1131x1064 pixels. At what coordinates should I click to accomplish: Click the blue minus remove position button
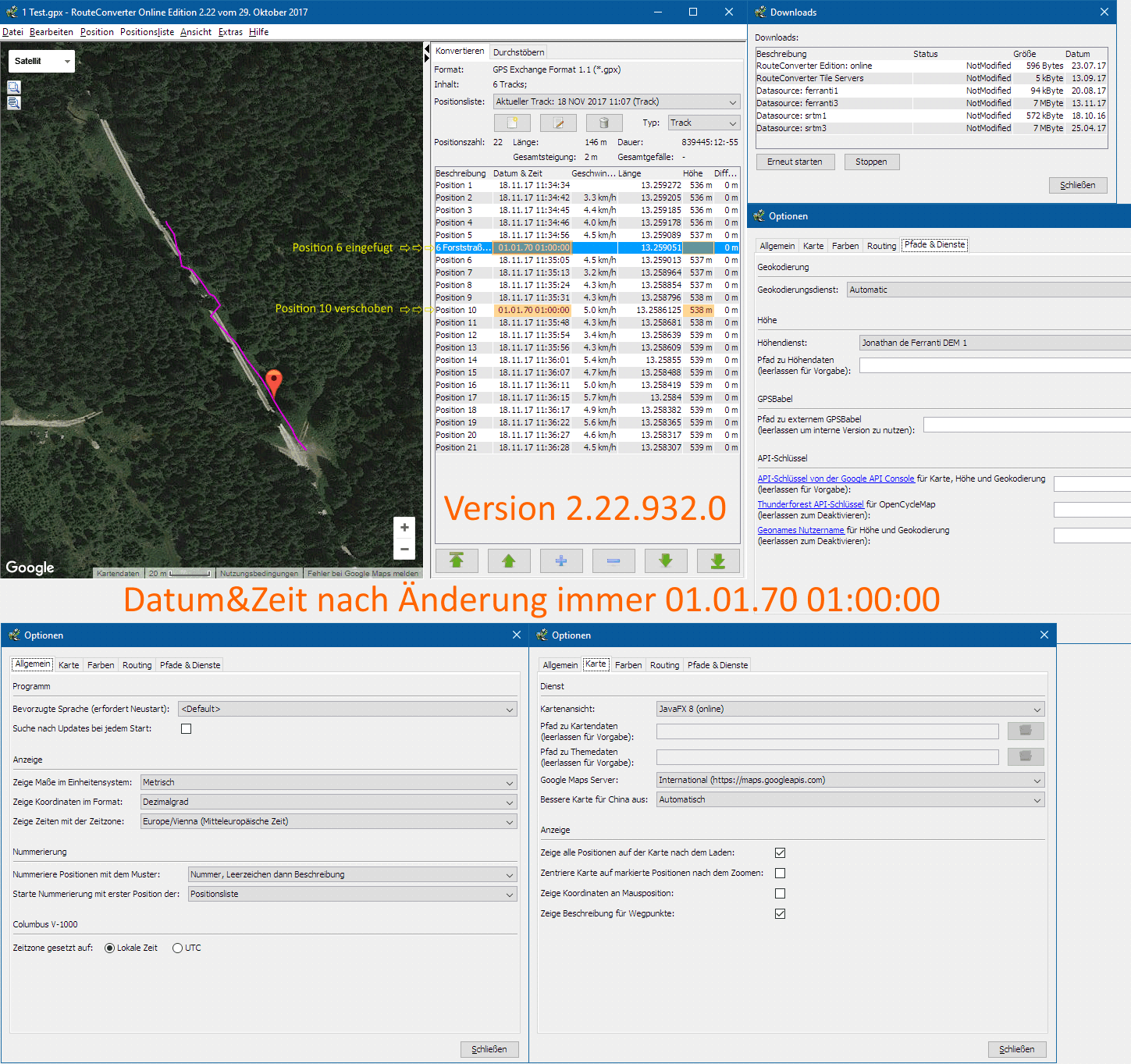(x=614, y=560)
